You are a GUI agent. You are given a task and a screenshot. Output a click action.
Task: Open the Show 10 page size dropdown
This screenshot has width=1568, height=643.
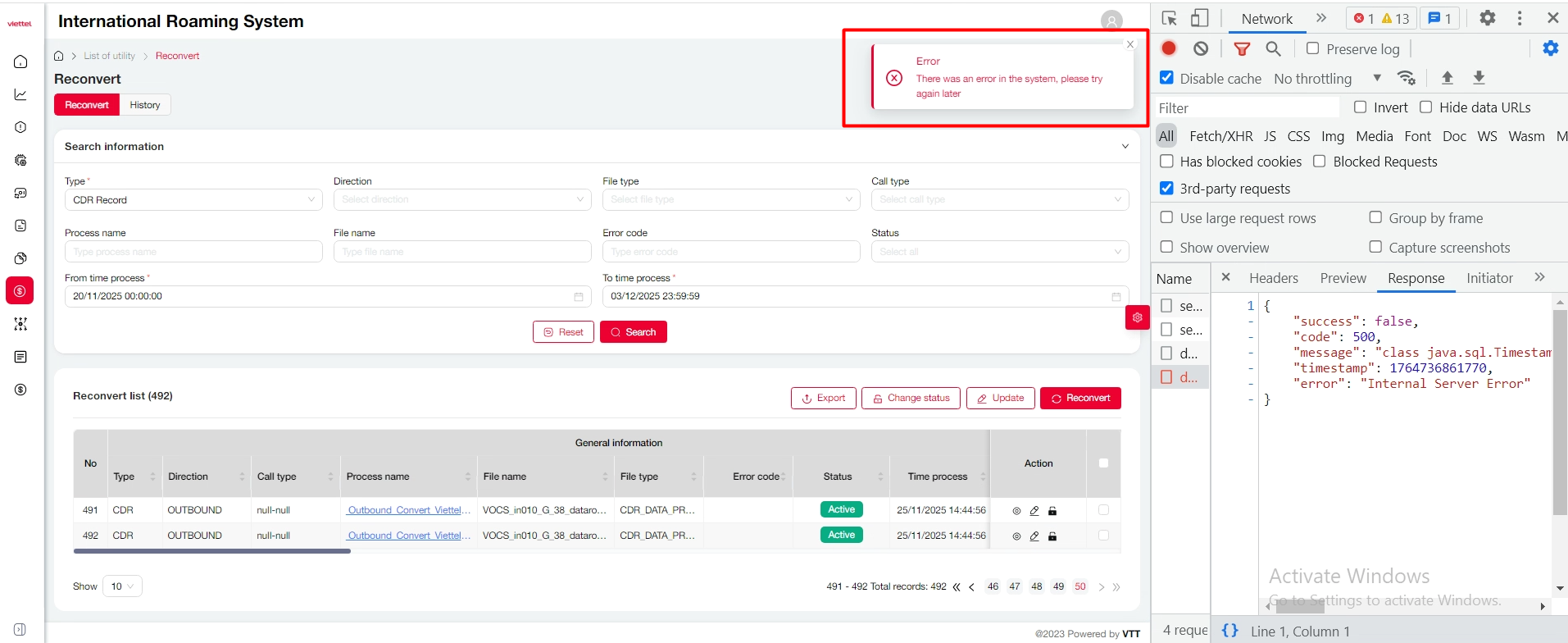pos(122,586)
